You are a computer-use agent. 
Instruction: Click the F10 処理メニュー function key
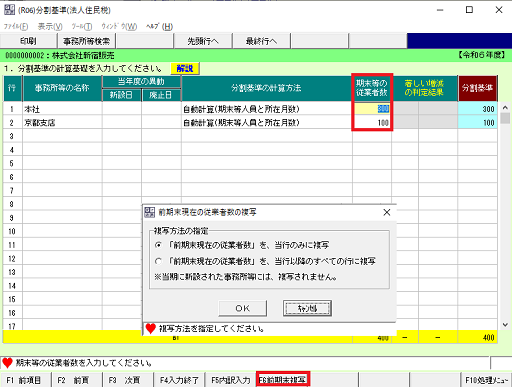pyautogui.click(x=486, y=380)
